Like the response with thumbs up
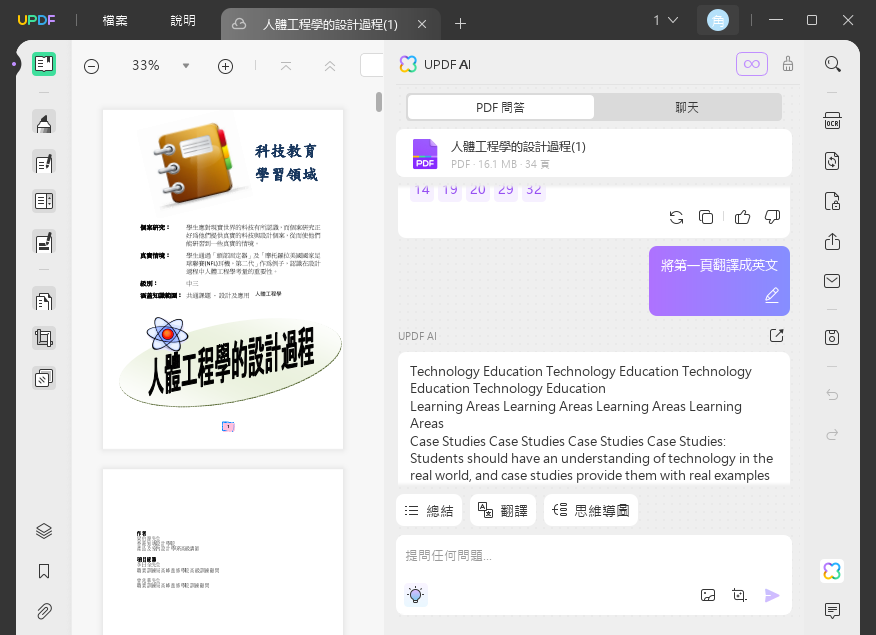Image resolution: width=876 pixels, height=635 pixels. pos(742,217)
